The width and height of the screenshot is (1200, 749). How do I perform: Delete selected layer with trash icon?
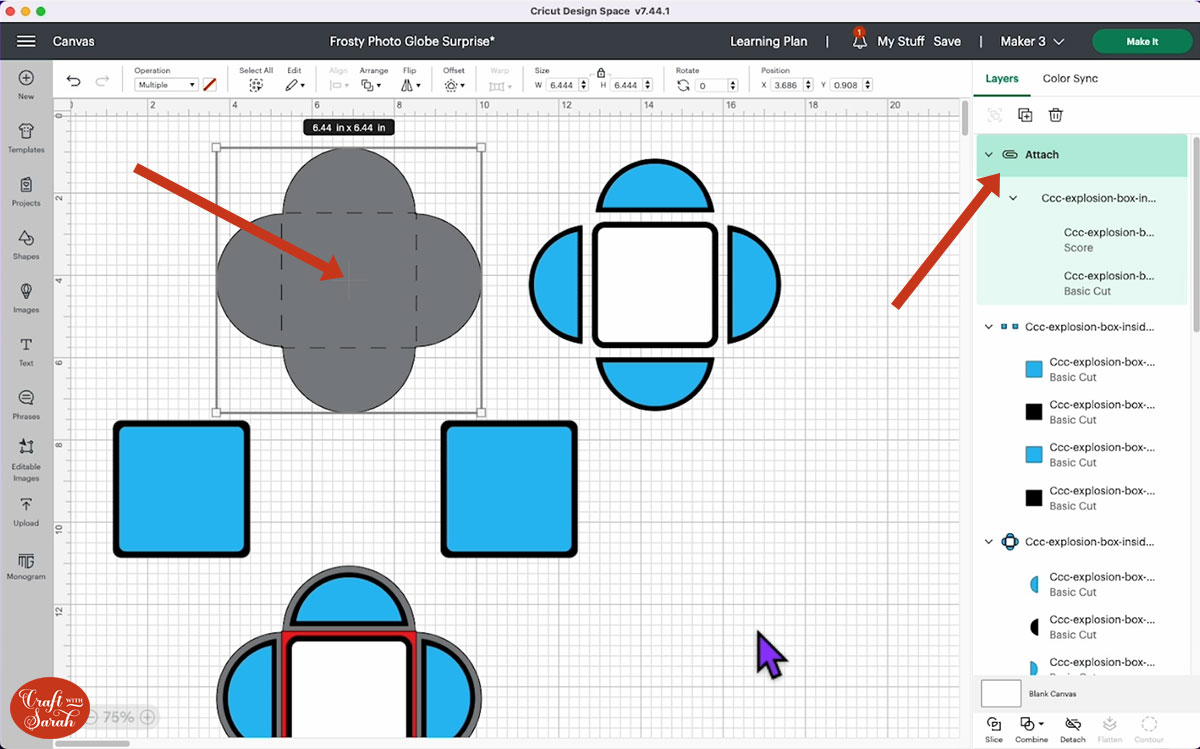1055,115
